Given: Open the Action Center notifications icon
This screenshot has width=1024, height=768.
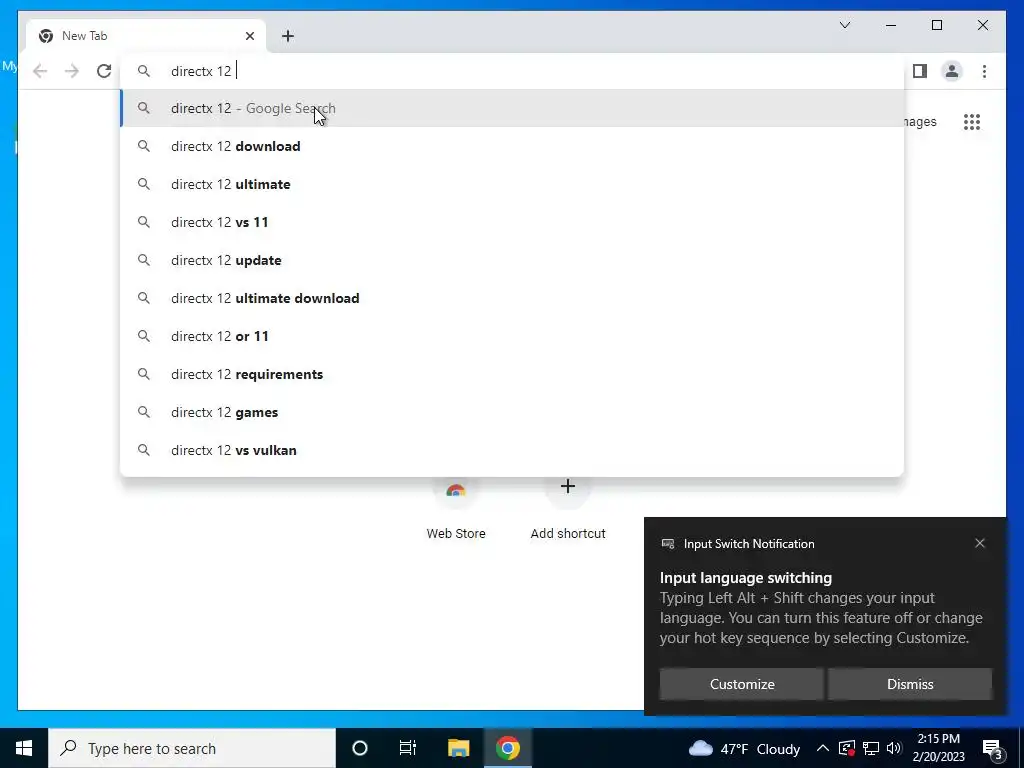Looking at the screenshot, I should [x=993, y=749].
